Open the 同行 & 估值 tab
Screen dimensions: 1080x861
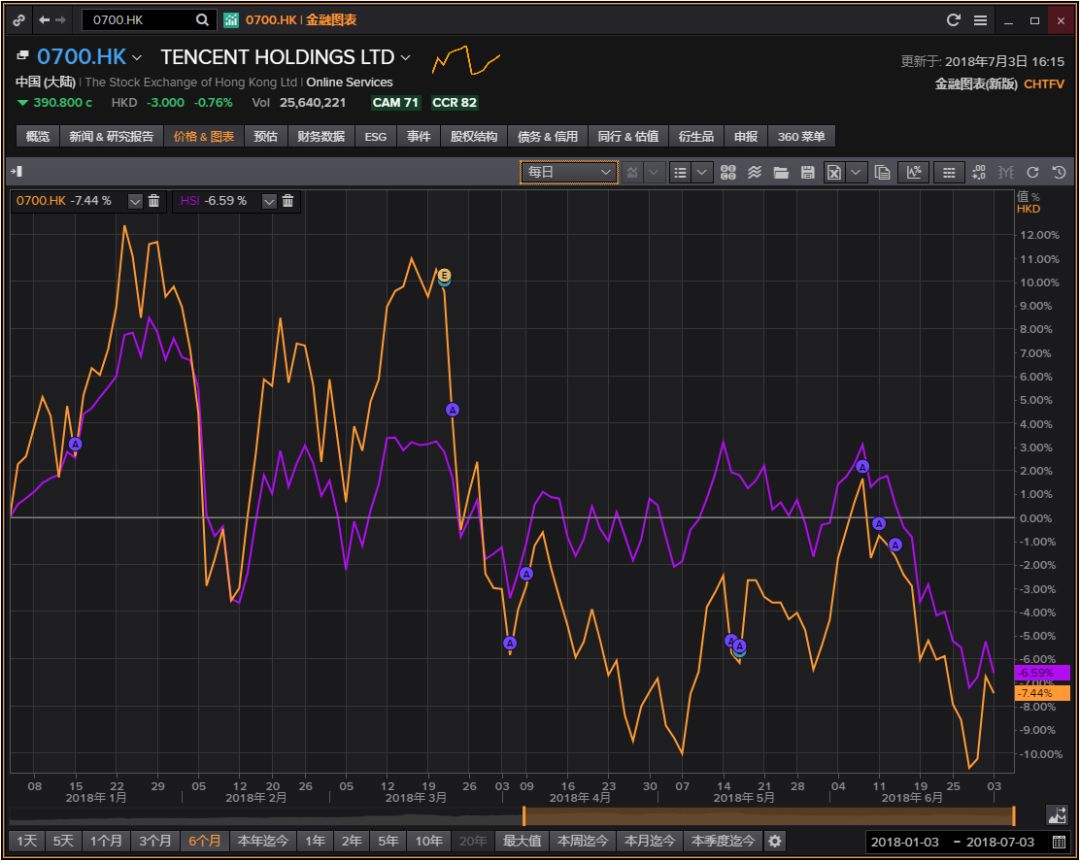coord(628,136)
